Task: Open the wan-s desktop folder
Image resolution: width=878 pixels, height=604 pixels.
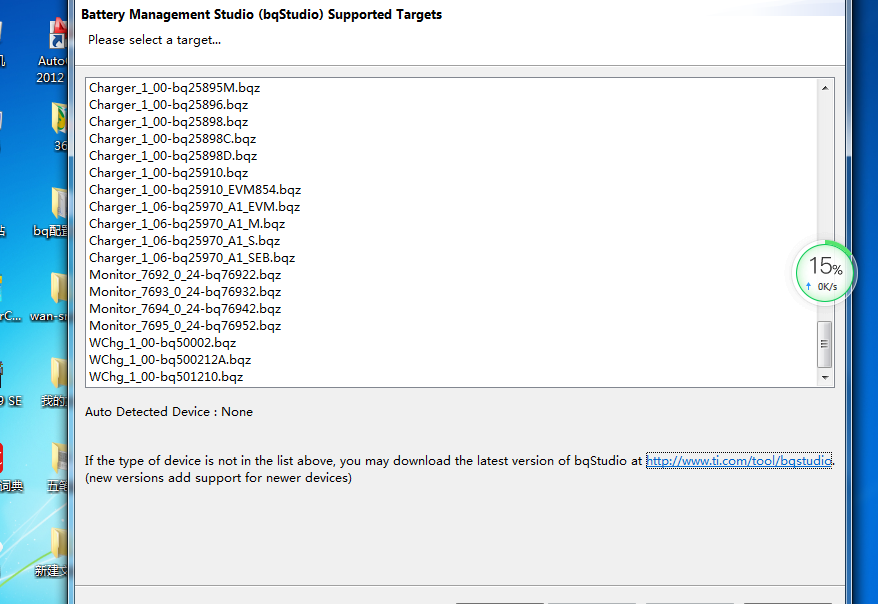Action: 55,290
